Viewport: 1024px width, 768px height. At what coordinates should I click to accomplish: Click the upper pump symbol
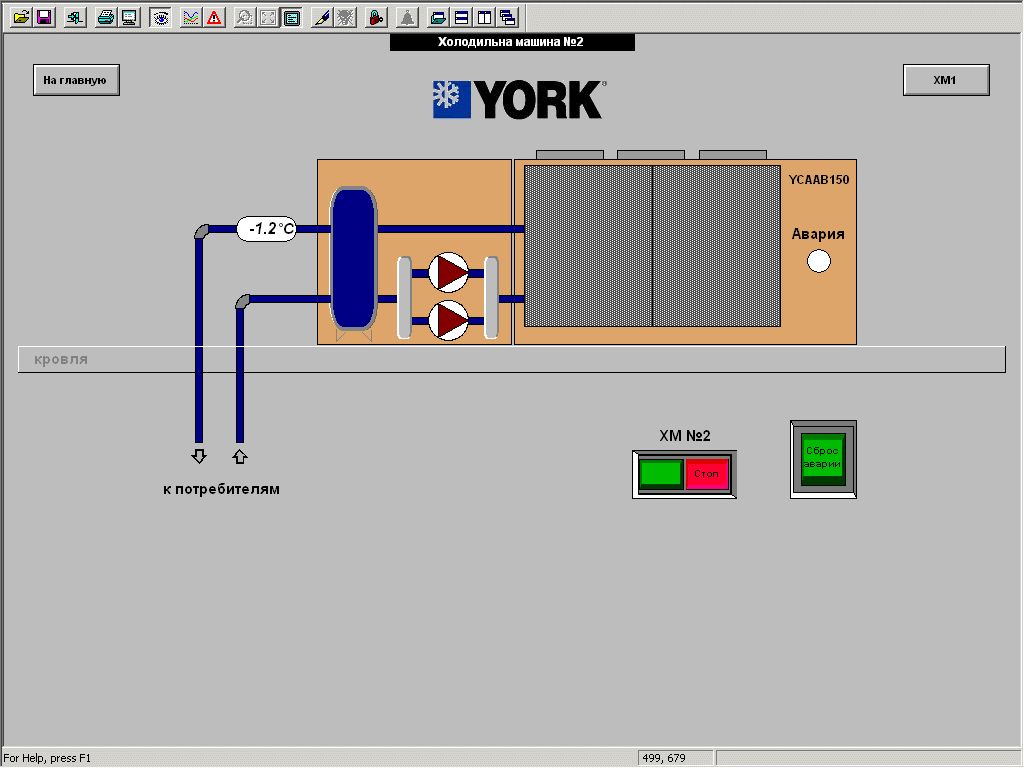pos(449,272)
